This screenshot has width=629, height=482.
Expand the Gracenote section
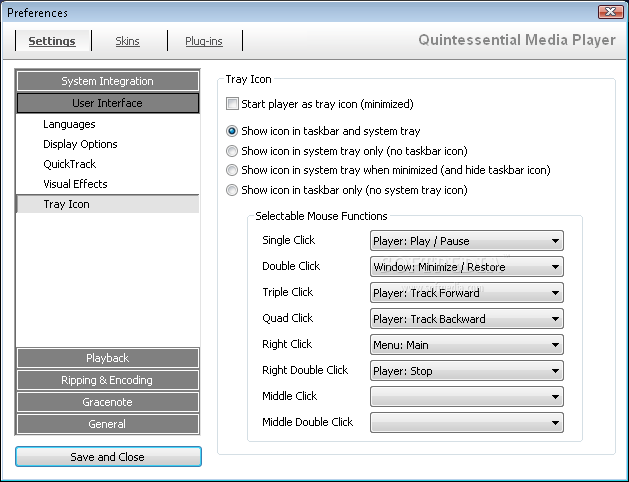pos(108,402)
